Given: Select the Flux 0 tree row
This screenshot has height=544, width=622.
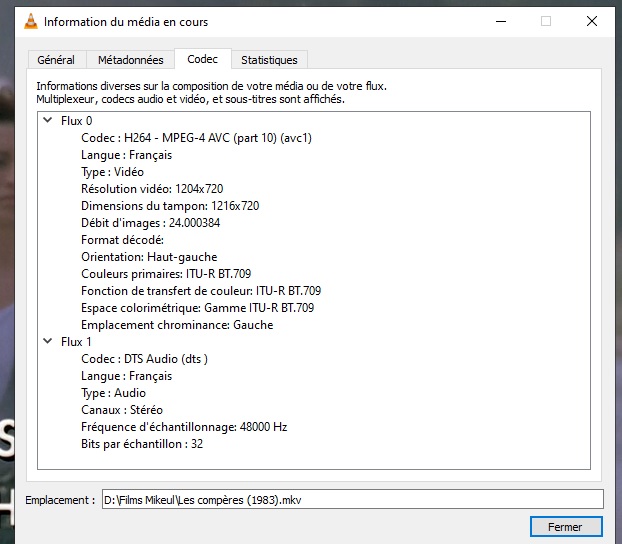Looking at the screenshot, I should [77, 121].
